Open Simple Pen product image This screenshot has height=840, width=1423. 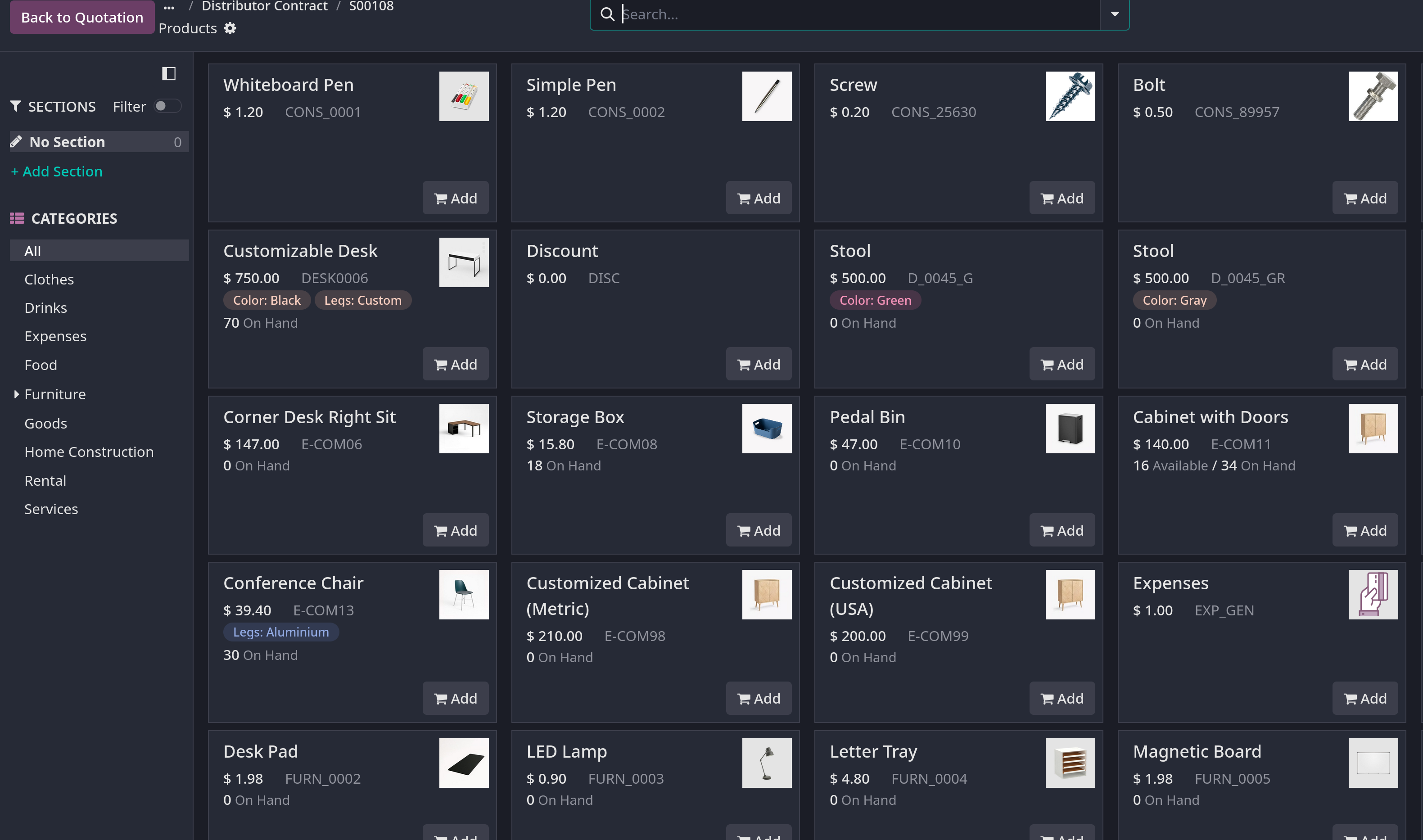pyautogui.click(x=766, y=96)
